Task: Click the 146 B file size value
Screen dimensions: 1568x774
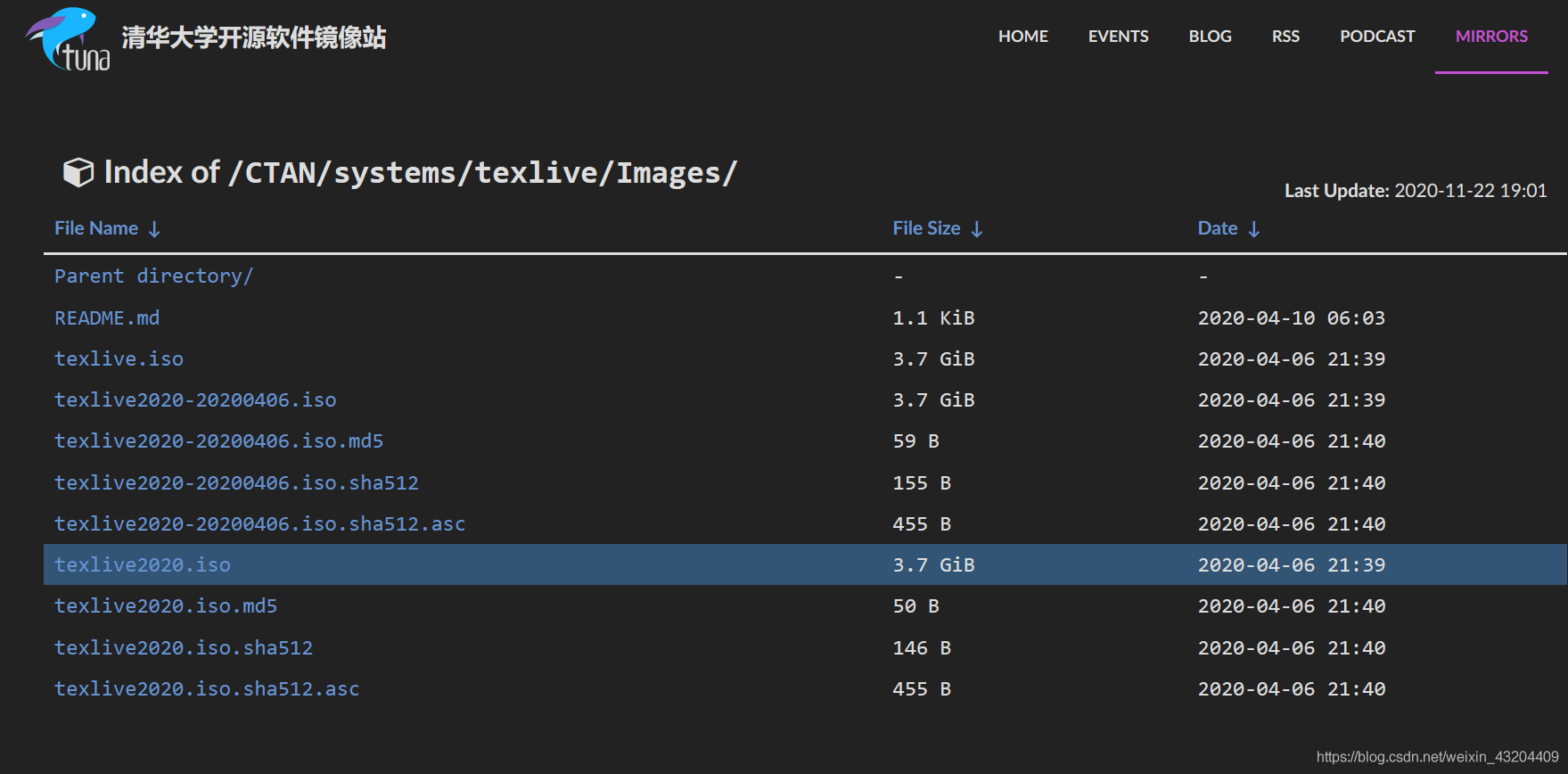Action: [922, 648]
